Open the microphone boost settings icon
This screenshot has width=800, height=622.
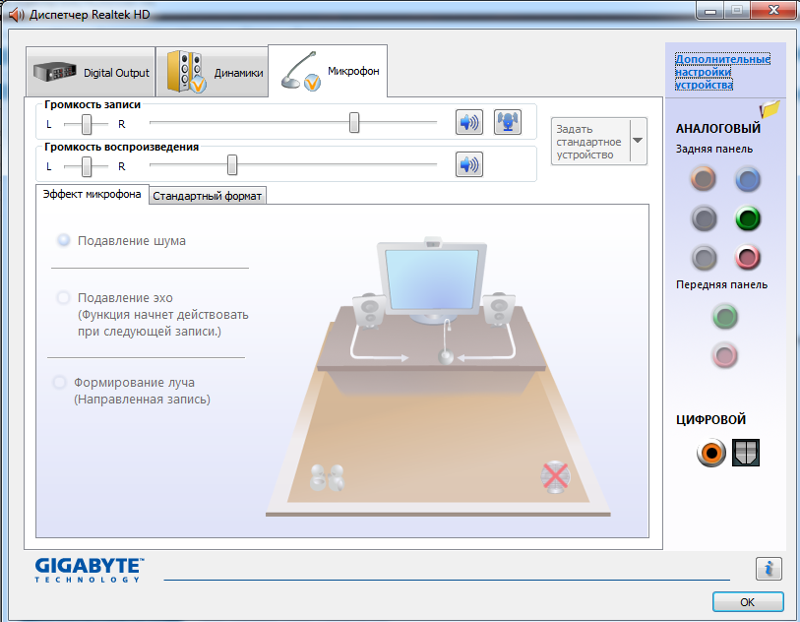508,122
